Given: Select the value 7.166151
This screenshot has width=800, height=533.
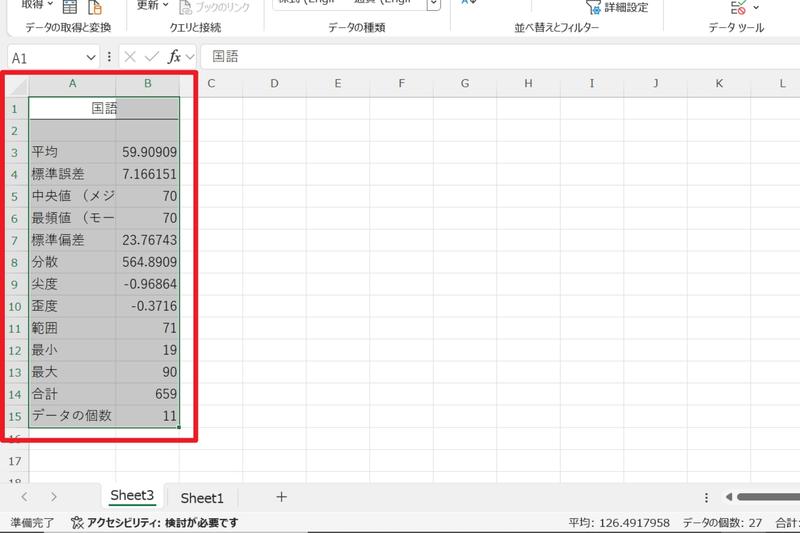Looking at the screenshot, I should pos(147,174).
